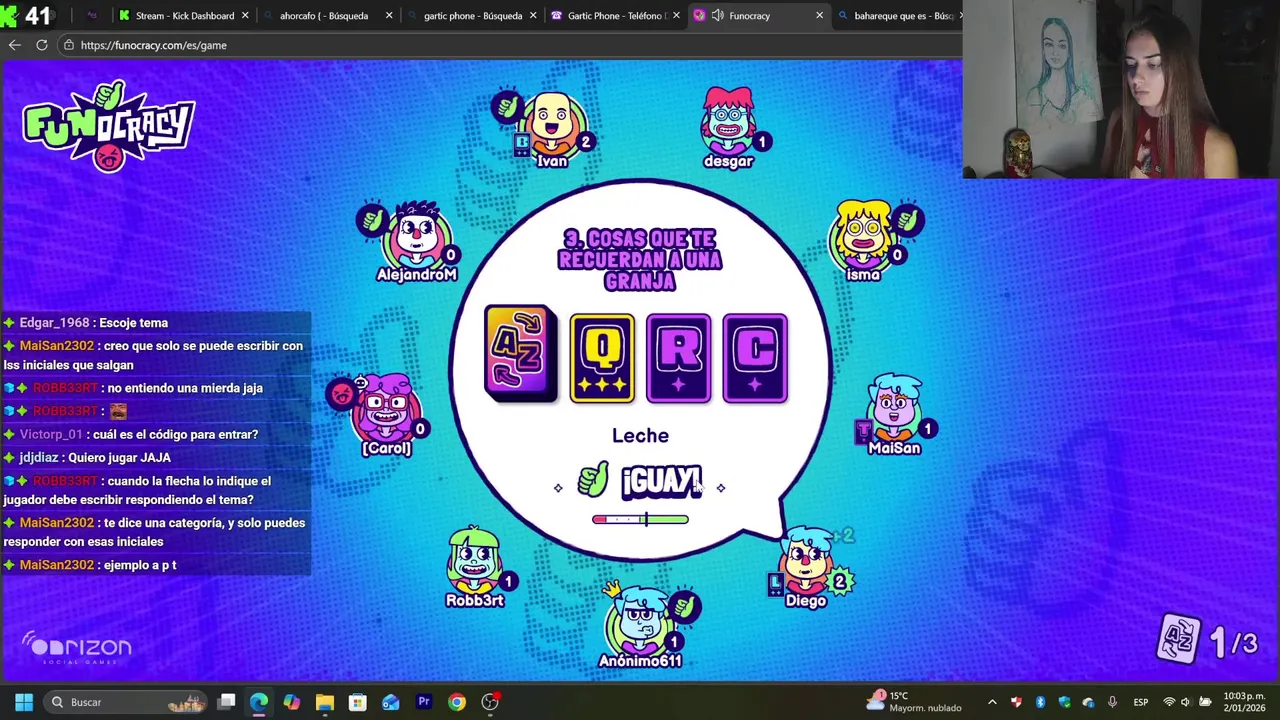Click [Carol]'s player avatar

[x=387, y=407]
